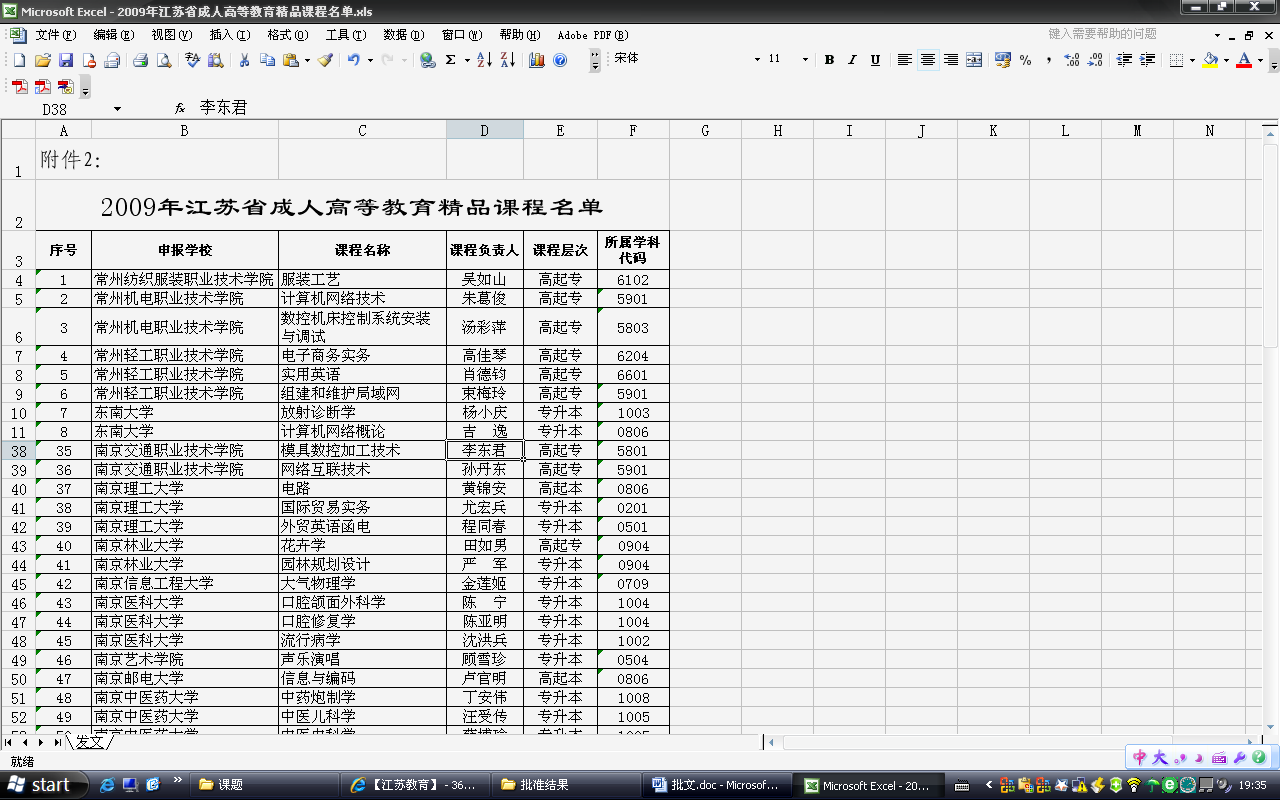Expand the font size dropdown
Image resolution: width=1280 pixels, height=800 pixels.
805,60
